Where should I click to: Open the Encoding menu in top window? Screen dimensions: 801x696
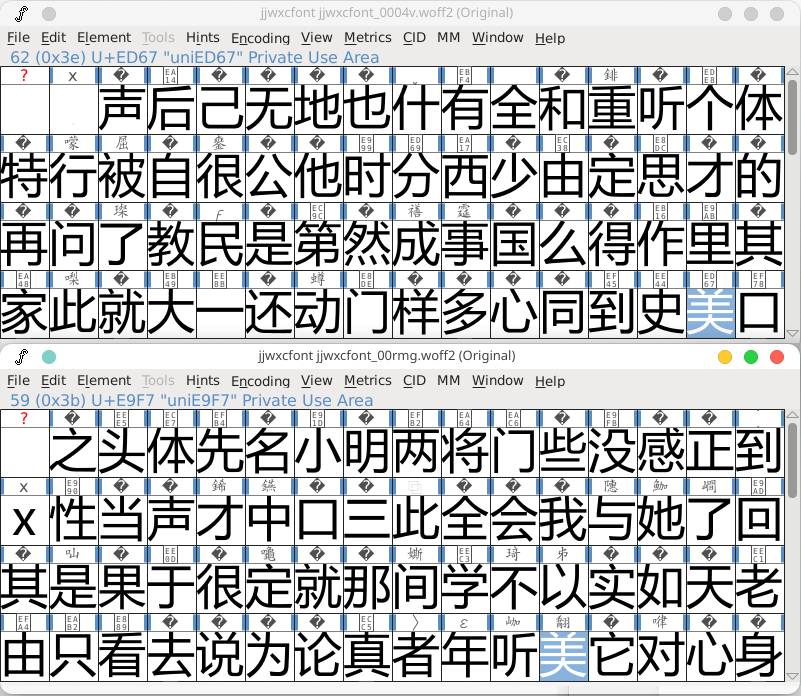tap(260, 38)
